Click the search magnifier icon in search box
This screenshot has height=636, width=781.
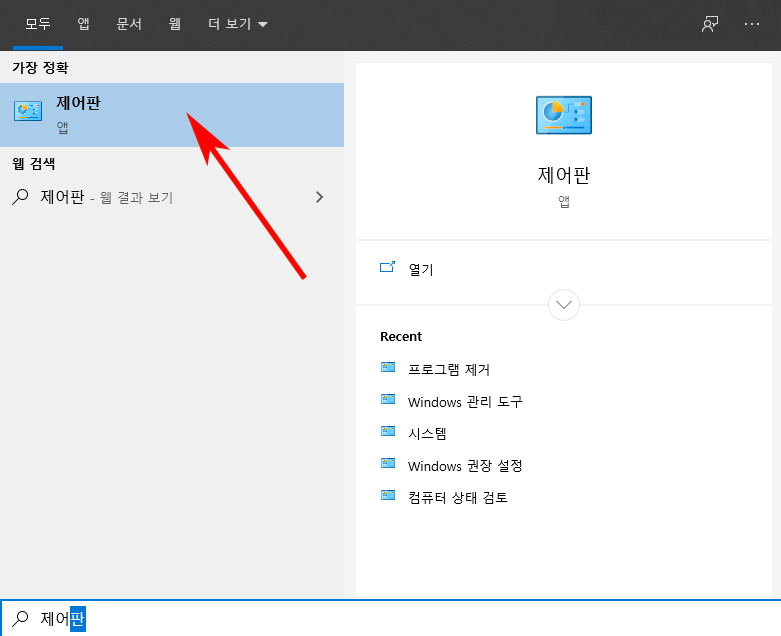click(20, 618)
